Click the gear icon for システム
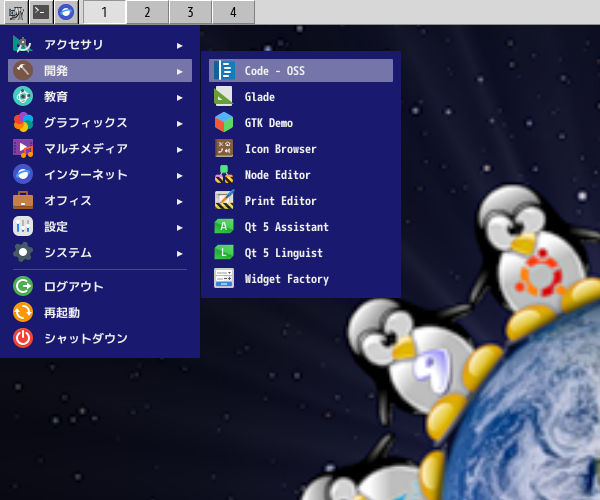600x500 pixels. pos(23,252)
